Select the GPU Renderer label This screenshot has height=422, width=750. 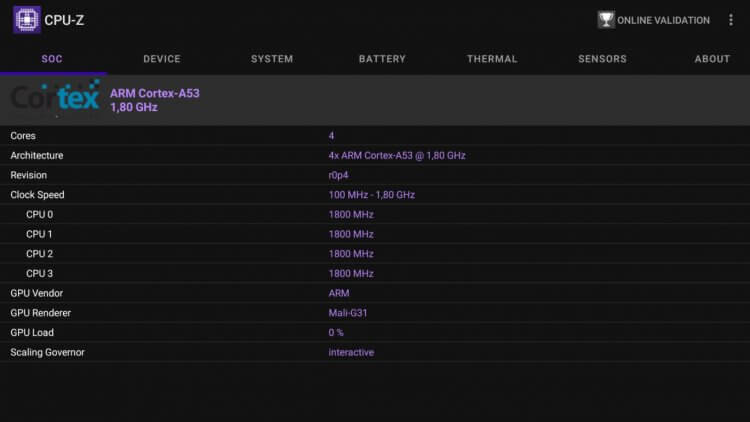pyautogui.click(x=41, y=312)
